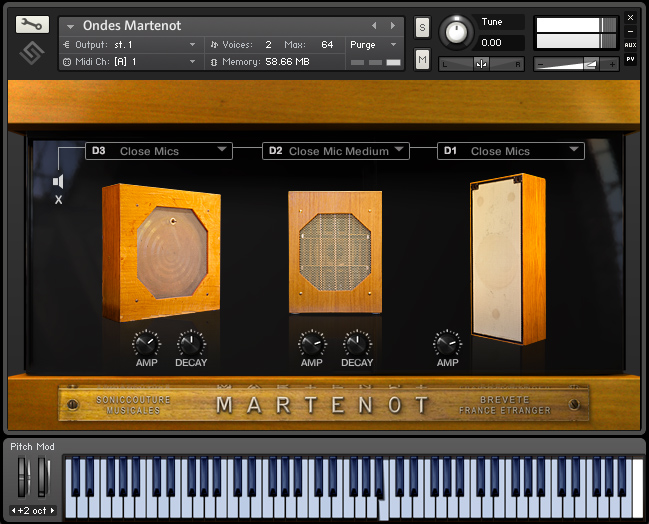Image resolution: width=649 pixels, height=524 pixels.
Task: Open the D1 Close Mics dropdown
Action: pos(511,151)
